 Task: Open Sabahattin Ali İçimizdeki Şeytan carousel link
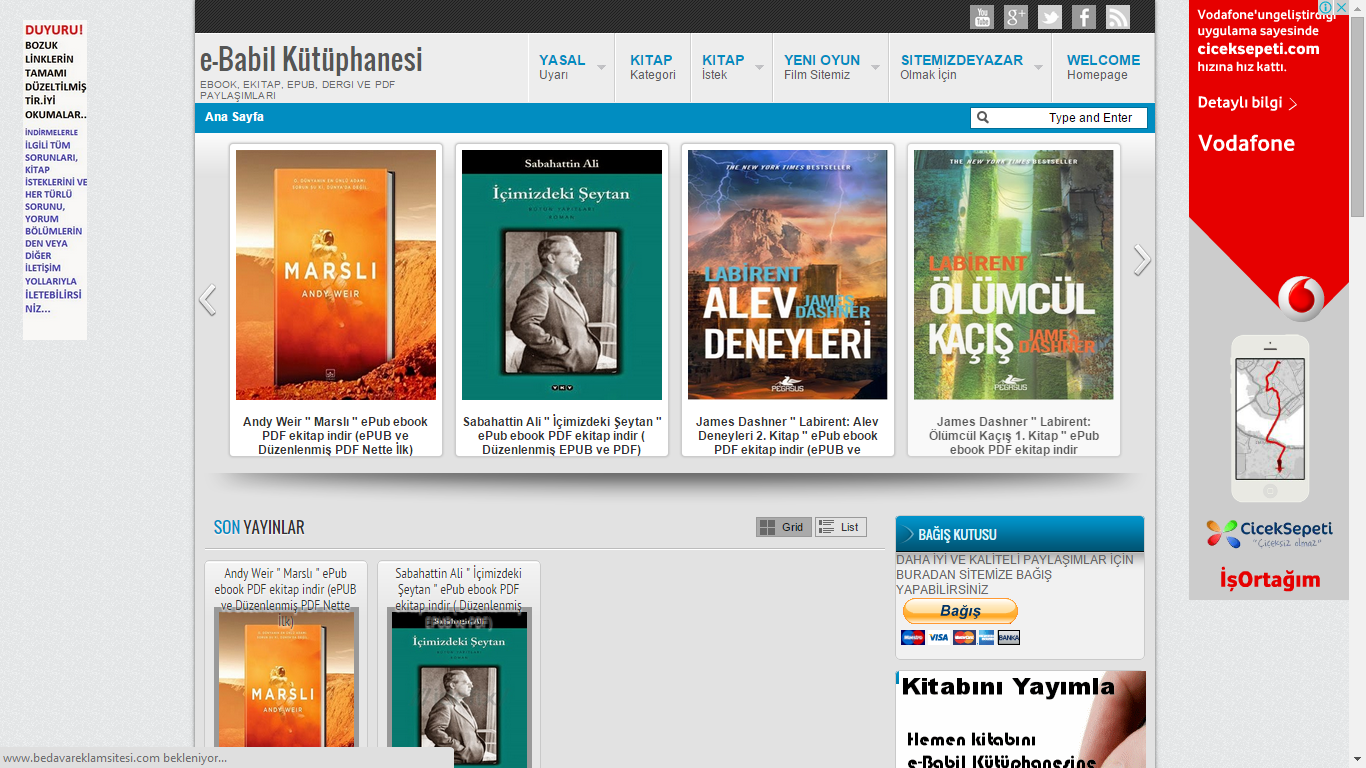point(561,436)
